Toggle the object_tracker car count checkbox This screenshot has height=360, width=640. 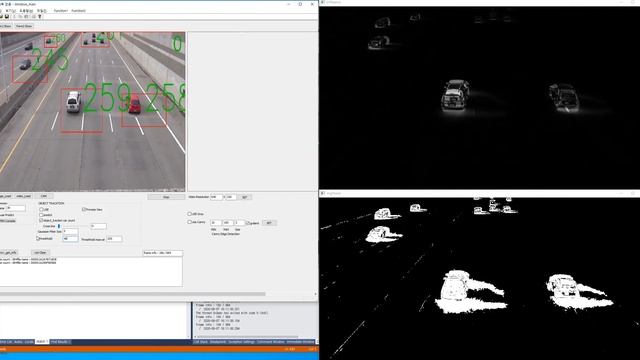41,220
